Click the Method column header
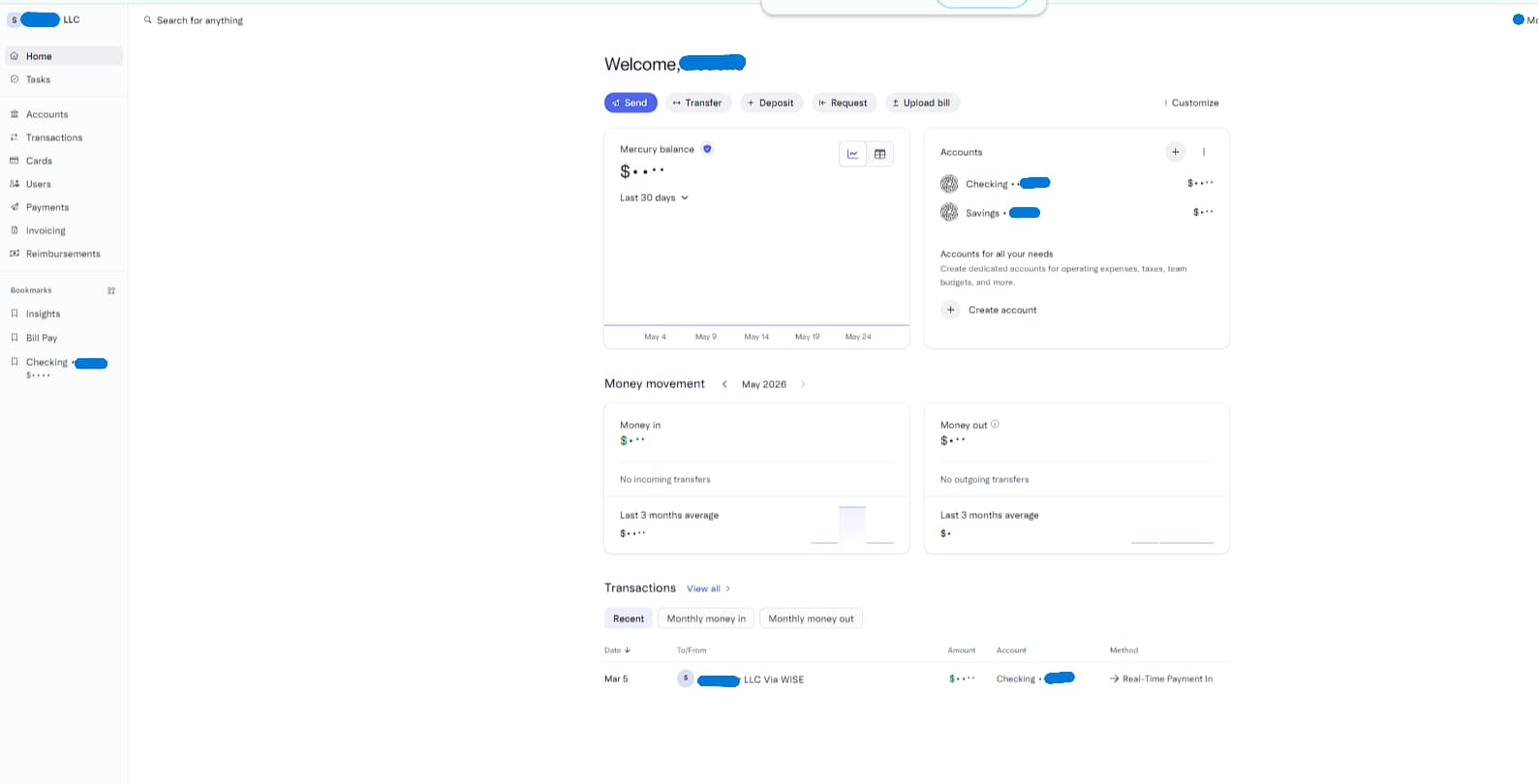The height and width of the screenshot is (784, 1538). pos(1123,650)
